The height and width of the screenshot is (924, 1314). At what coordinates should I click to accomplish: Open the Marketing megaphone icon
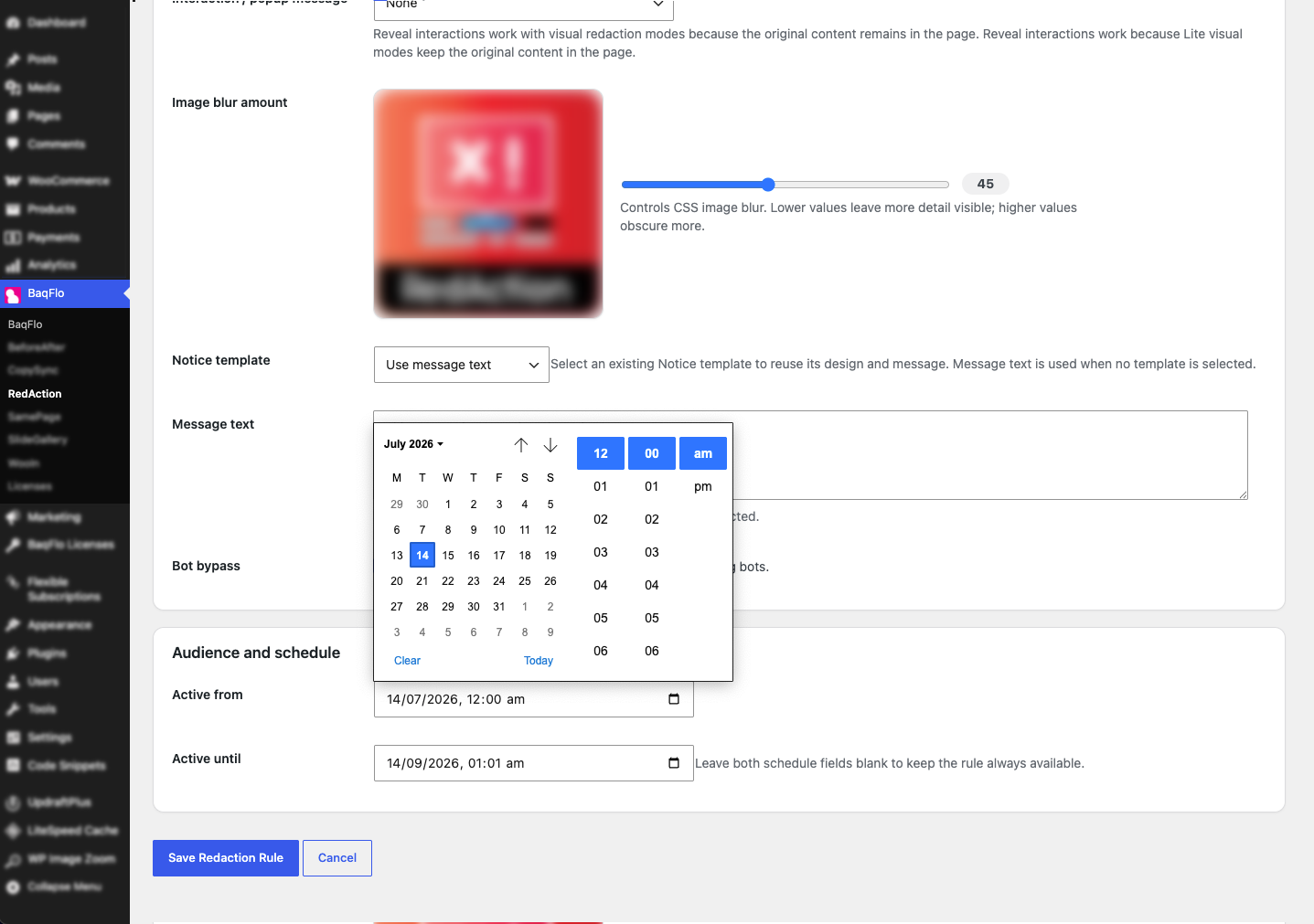click(x=13, y=517)
